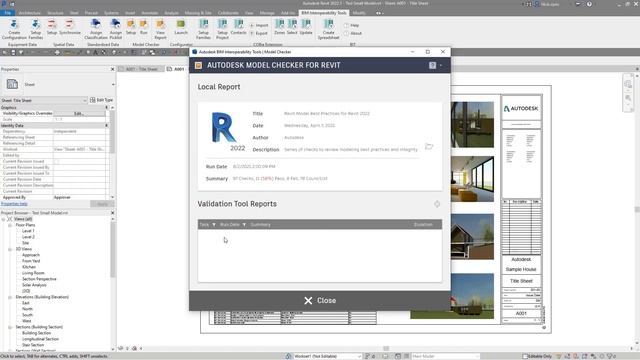Select Solar Analysis view in browser
Viewport: 640px width, 360px height.
(34, 285)
